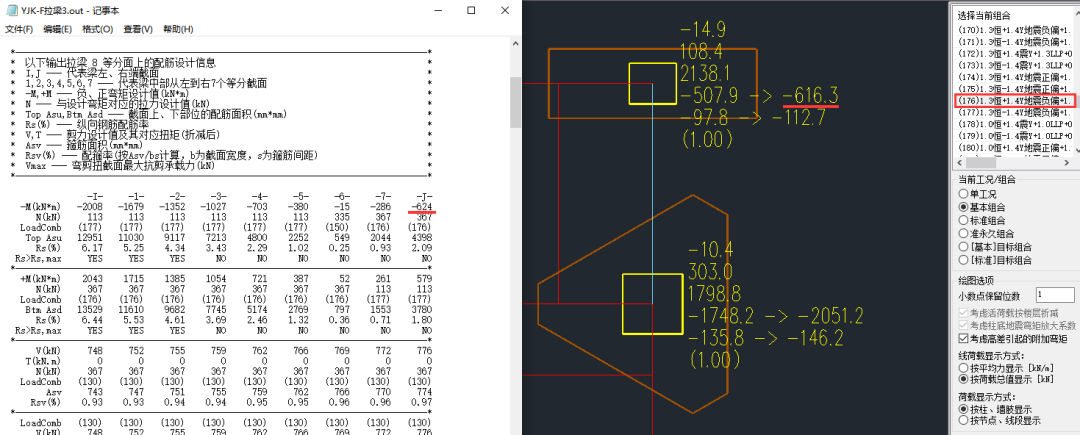The image size is (1080, 435).
Task: Click the Notepad vertical scrollbar thumb
Action: [x=515, y=102]
